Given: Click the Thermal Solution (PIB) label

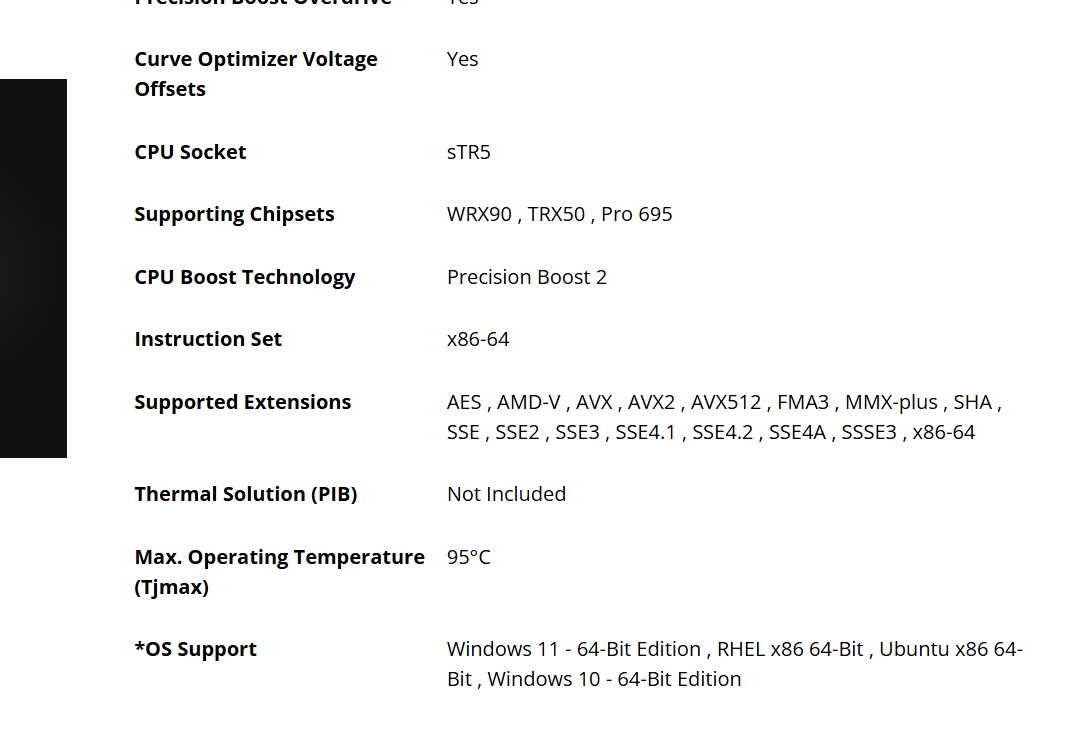Looking at the screenshot, I should click(245, 494).
